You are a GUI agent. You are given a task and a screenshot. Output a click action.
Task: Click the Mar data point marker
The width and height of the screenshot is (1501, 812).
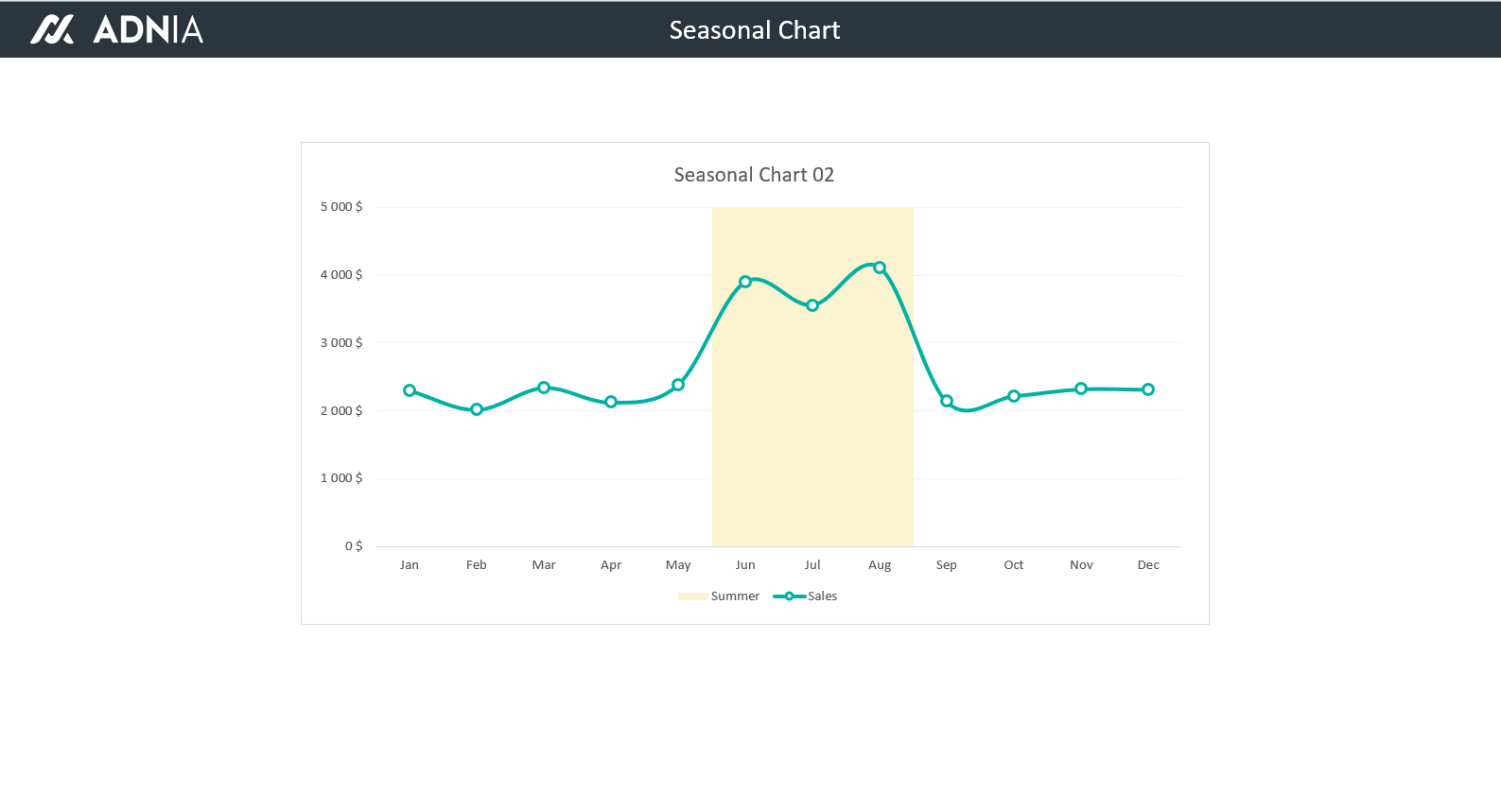[x=544, y=388]
